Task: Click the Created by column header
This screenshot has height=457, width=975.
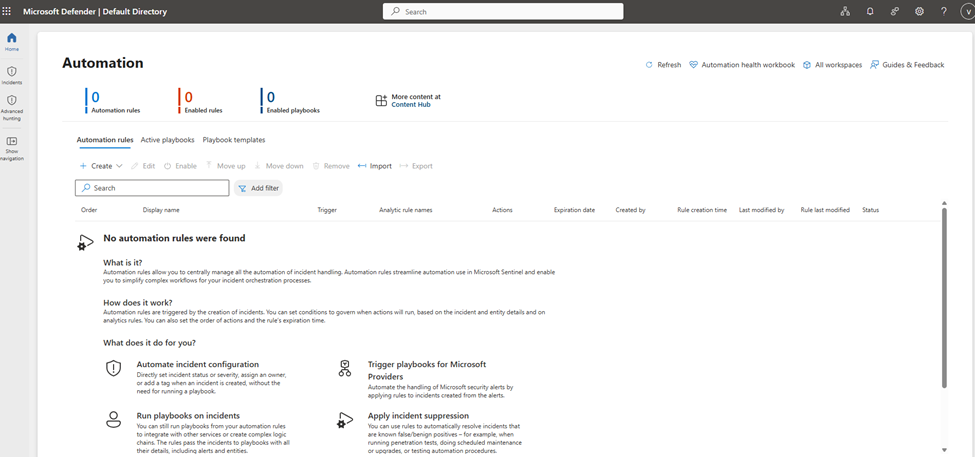Action: tap(631, 210)
